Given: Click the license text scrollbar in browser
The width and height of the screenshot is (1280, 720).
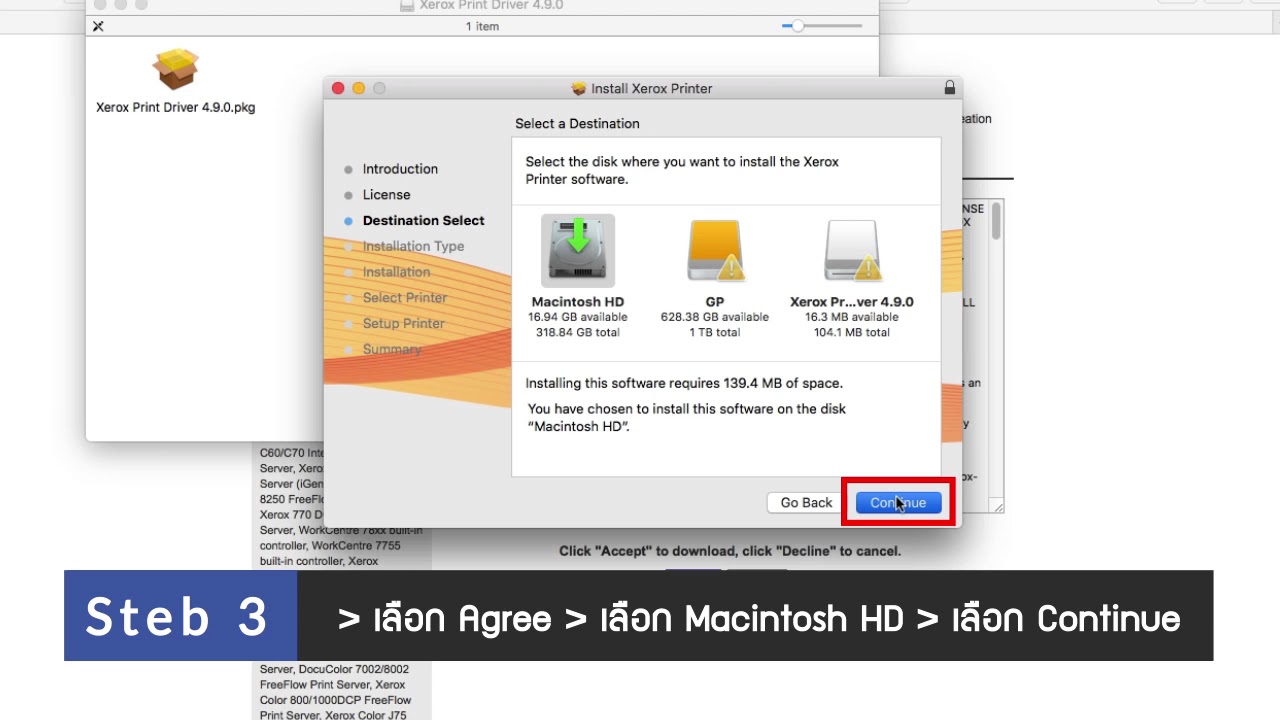Looking at the screenshot, I should tap(996, 221).
